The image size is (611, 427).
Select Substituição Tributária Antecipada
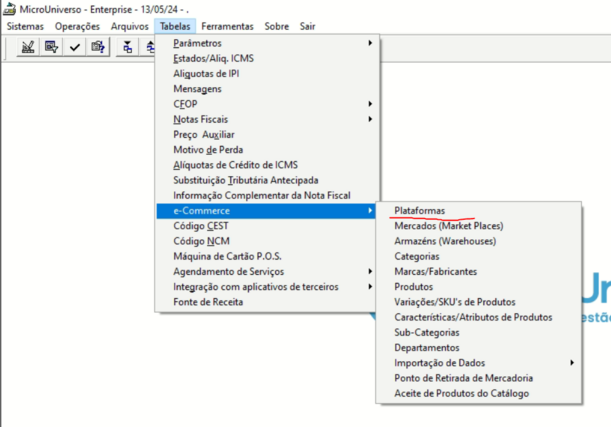point(267,180)
